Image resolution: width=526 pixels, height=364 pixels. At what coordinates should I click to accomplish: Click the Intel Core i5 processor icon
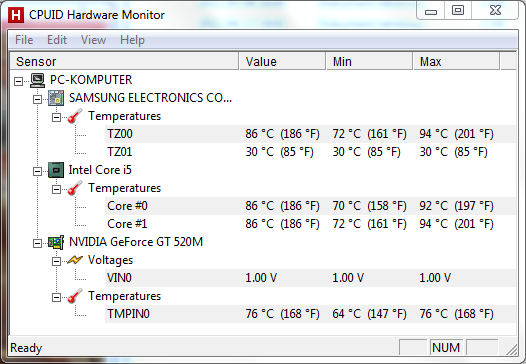(x=56, y=170)
